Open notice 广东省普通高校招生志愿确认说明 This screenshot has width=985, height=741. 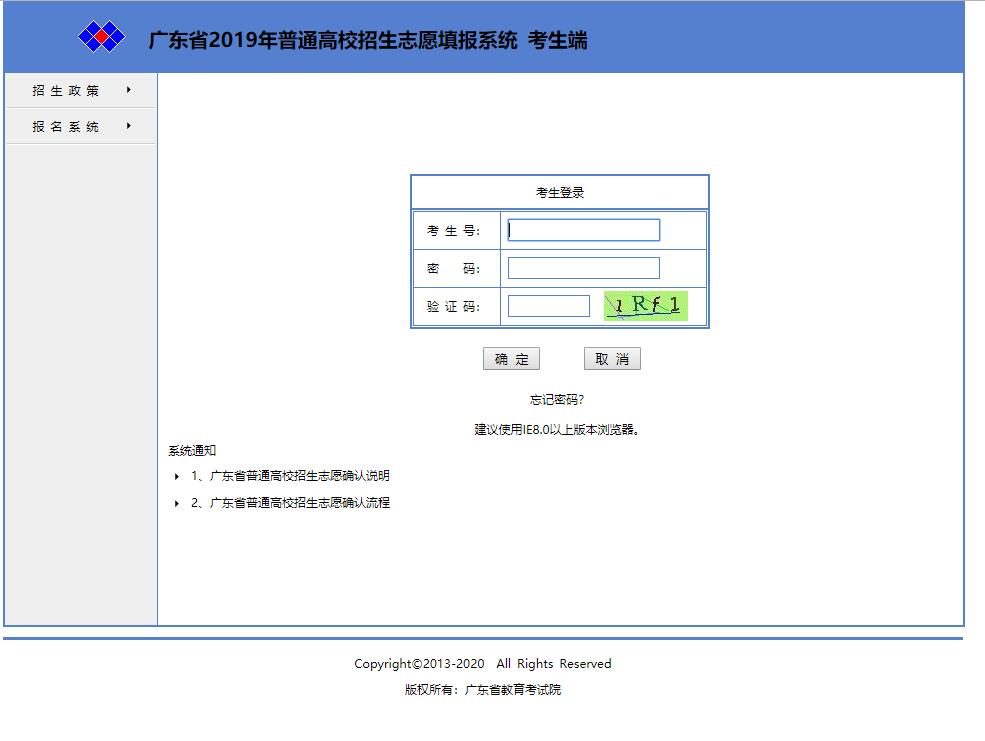[x=299, y=476]
